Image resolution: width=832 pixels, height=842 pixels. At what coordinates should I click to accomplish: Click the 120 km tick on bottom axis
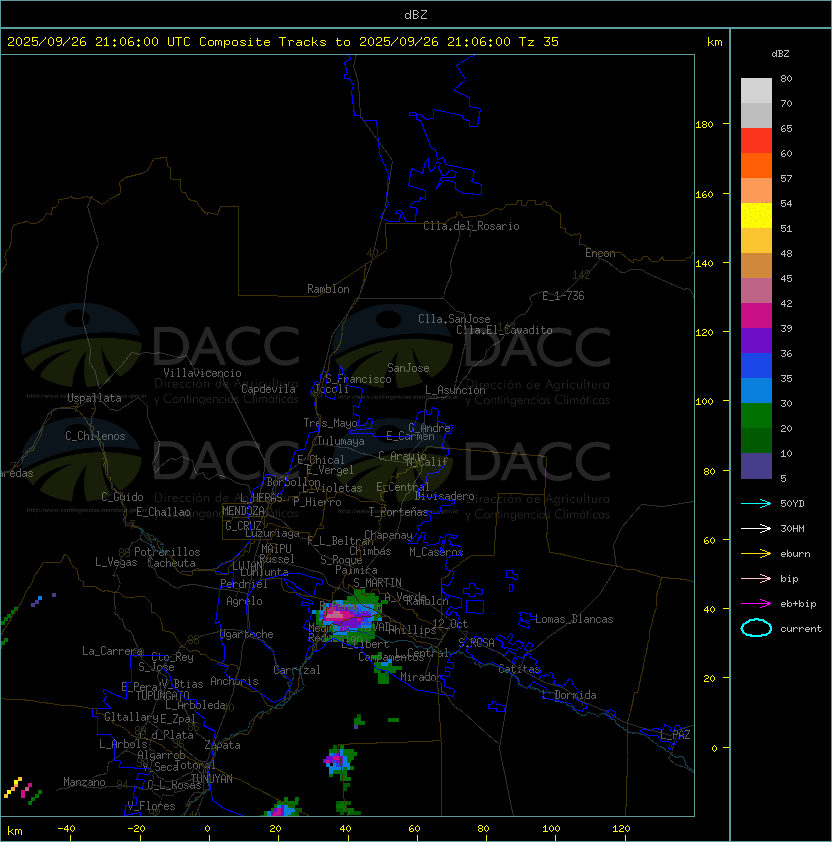pos(621,829)
